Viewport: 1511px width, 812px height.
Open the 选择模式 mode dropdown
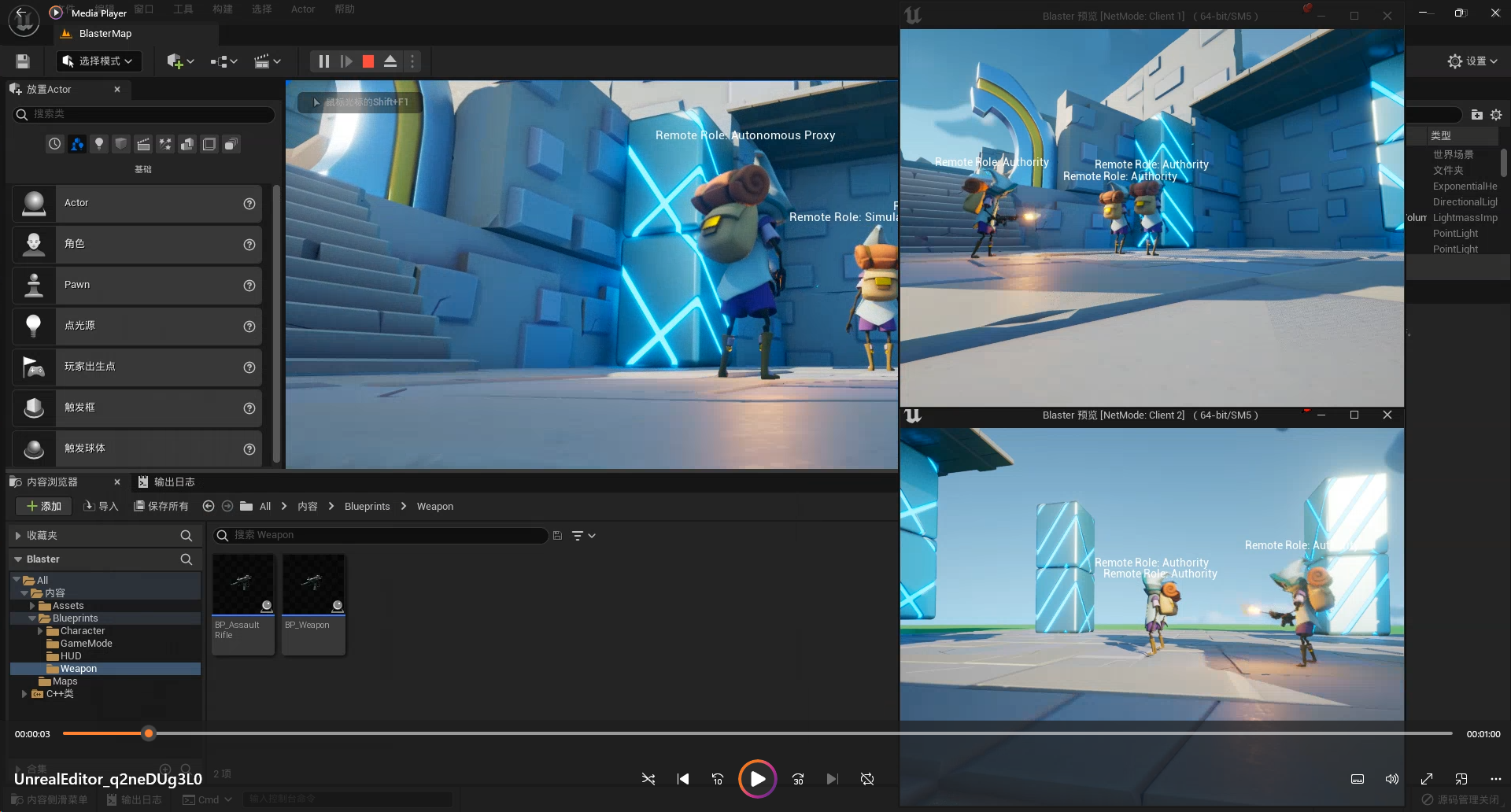tap(99, 61)
